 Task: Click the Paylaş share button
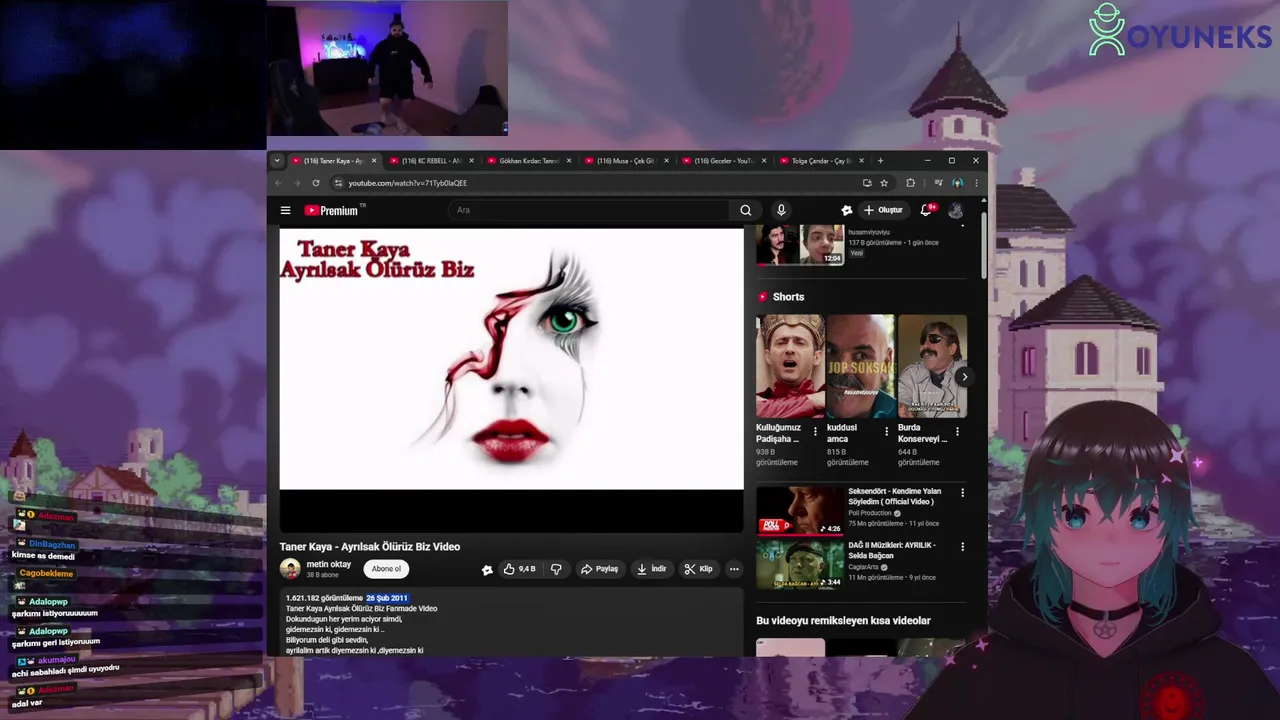(599, 569)
